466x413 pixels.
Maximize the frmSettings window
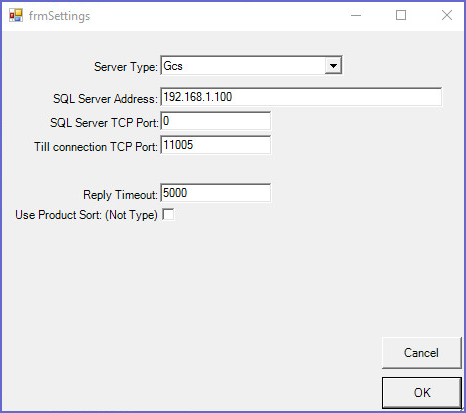(x=401, y=15)
